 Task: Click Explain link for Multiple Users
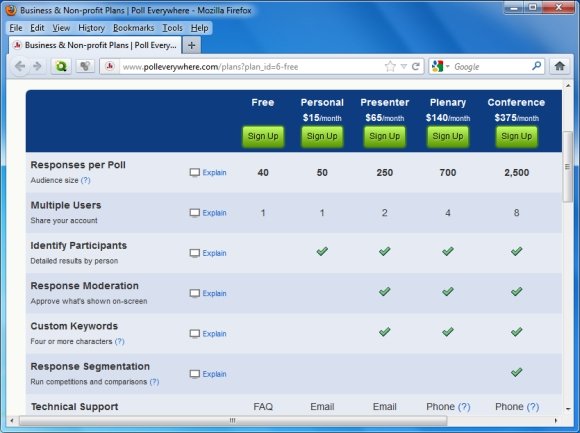[x=214, y=213]
